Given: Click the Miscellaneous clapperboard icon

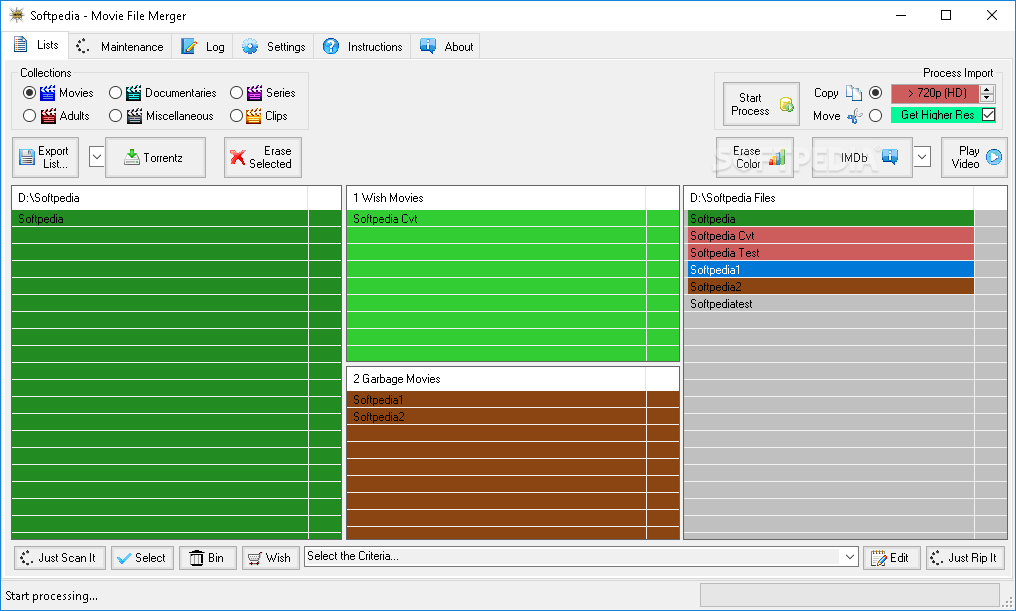Looking at the screenshot, I should 134,116.
